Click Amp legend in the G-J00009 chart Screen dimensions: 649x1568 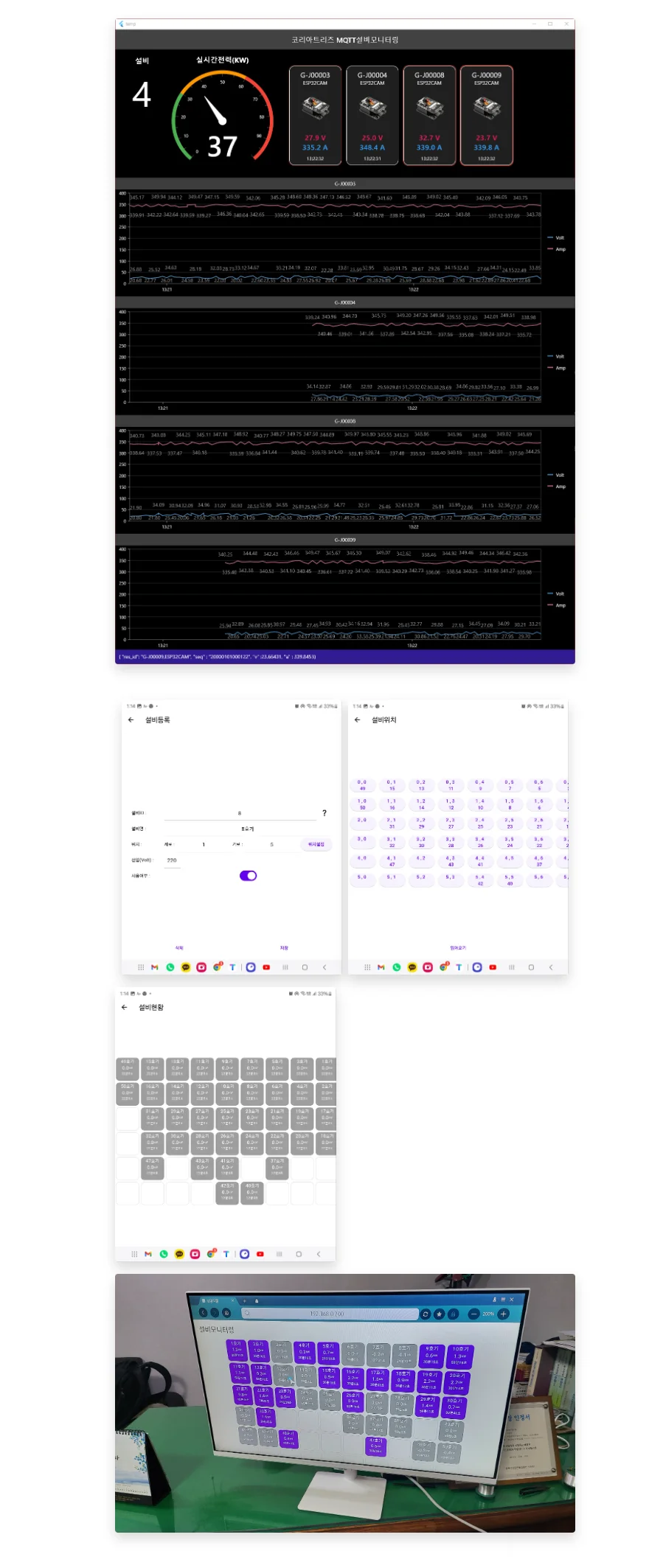(x=556, y=605)
